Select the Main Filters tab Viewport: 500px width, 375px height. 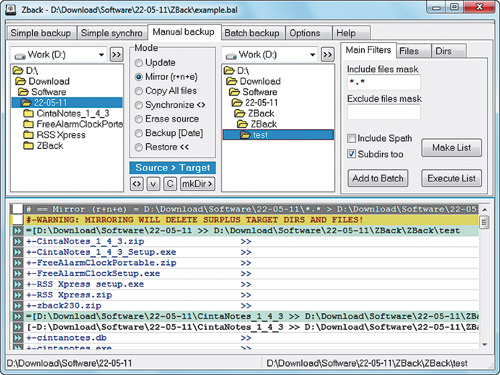pos(368,50)
